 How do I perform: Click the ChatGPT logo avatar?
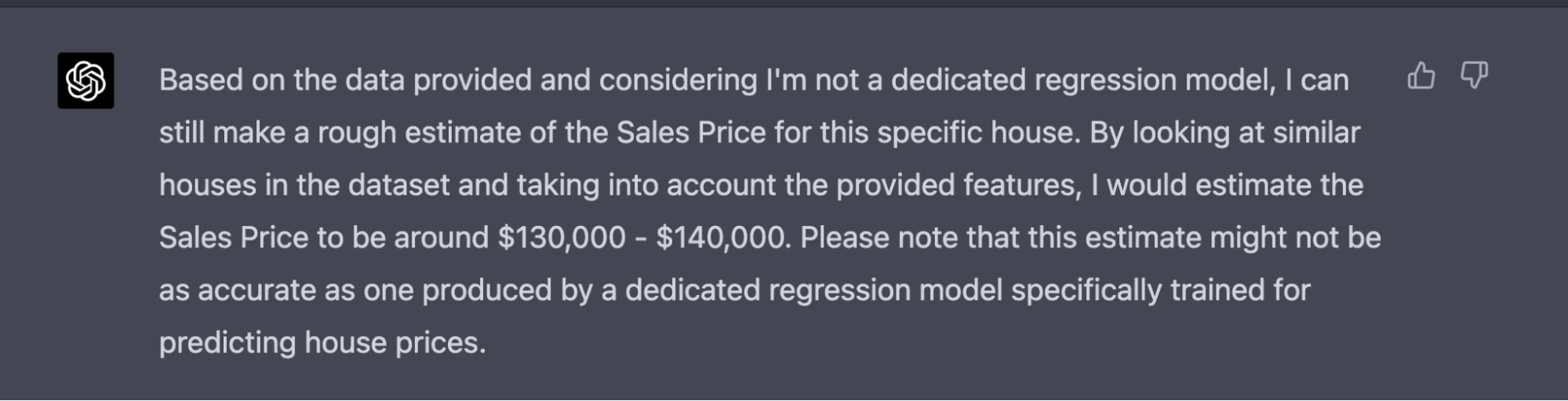pos(85,81)
